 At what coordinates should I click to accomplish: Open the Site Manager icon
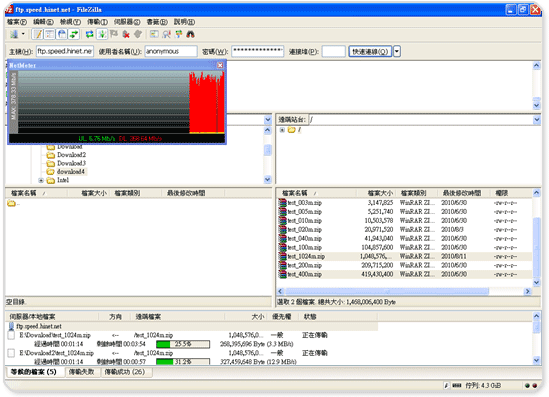(14, 34)
